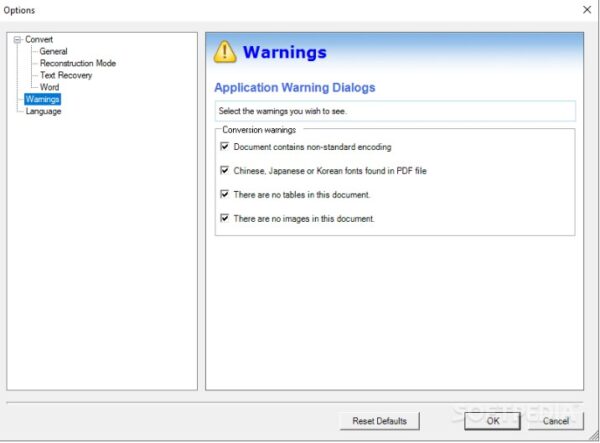Screen dimensions: 600x443
Task: Open Reconstruction Mode settings
Action: click(x=78, y=63)
